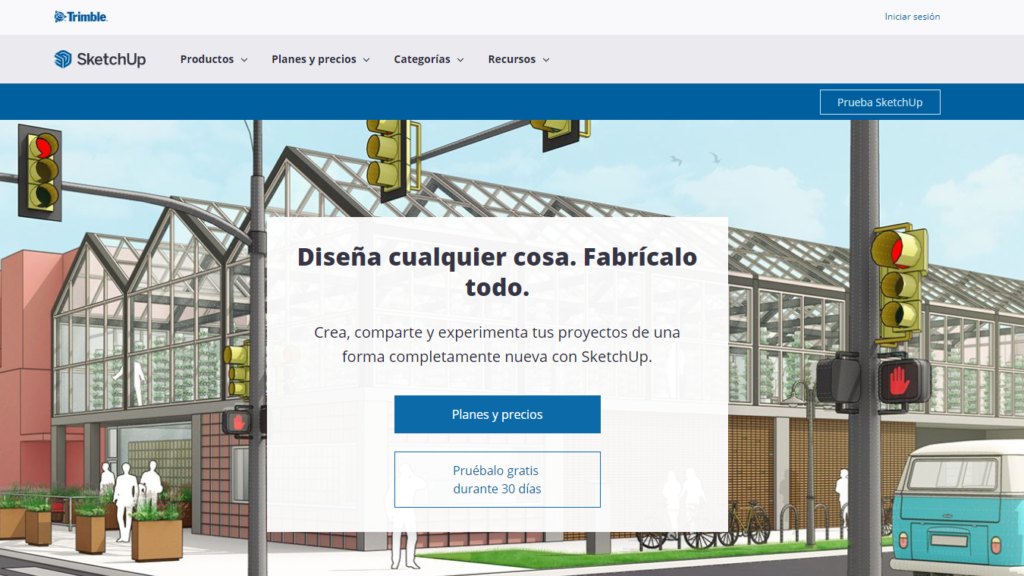1024x576 pixels.
Task: Click the Trimble logo in the top bar
Action: pyautogui.click(x=80, y=17)
